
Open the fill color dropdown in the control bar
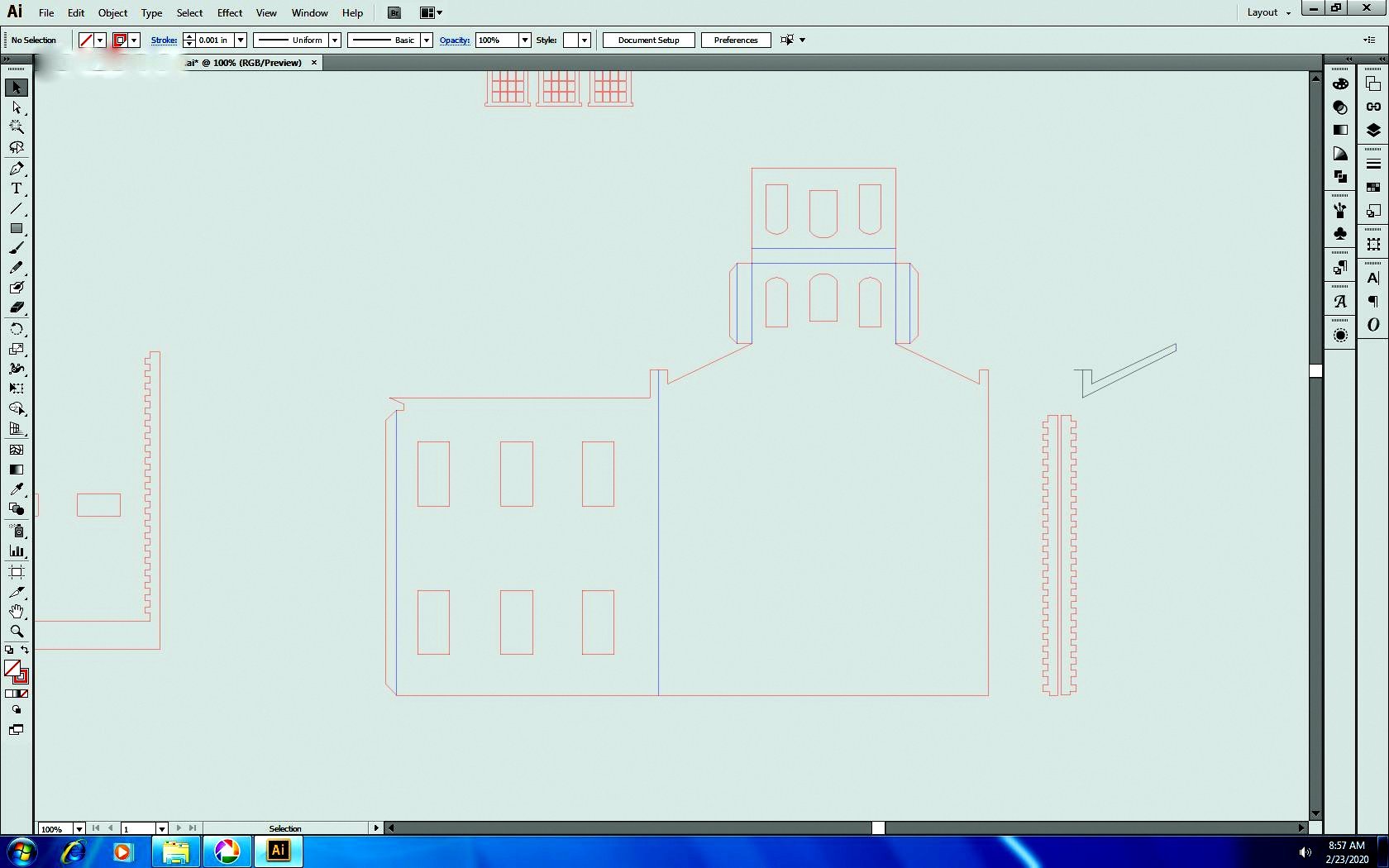(x=100, y=40)
